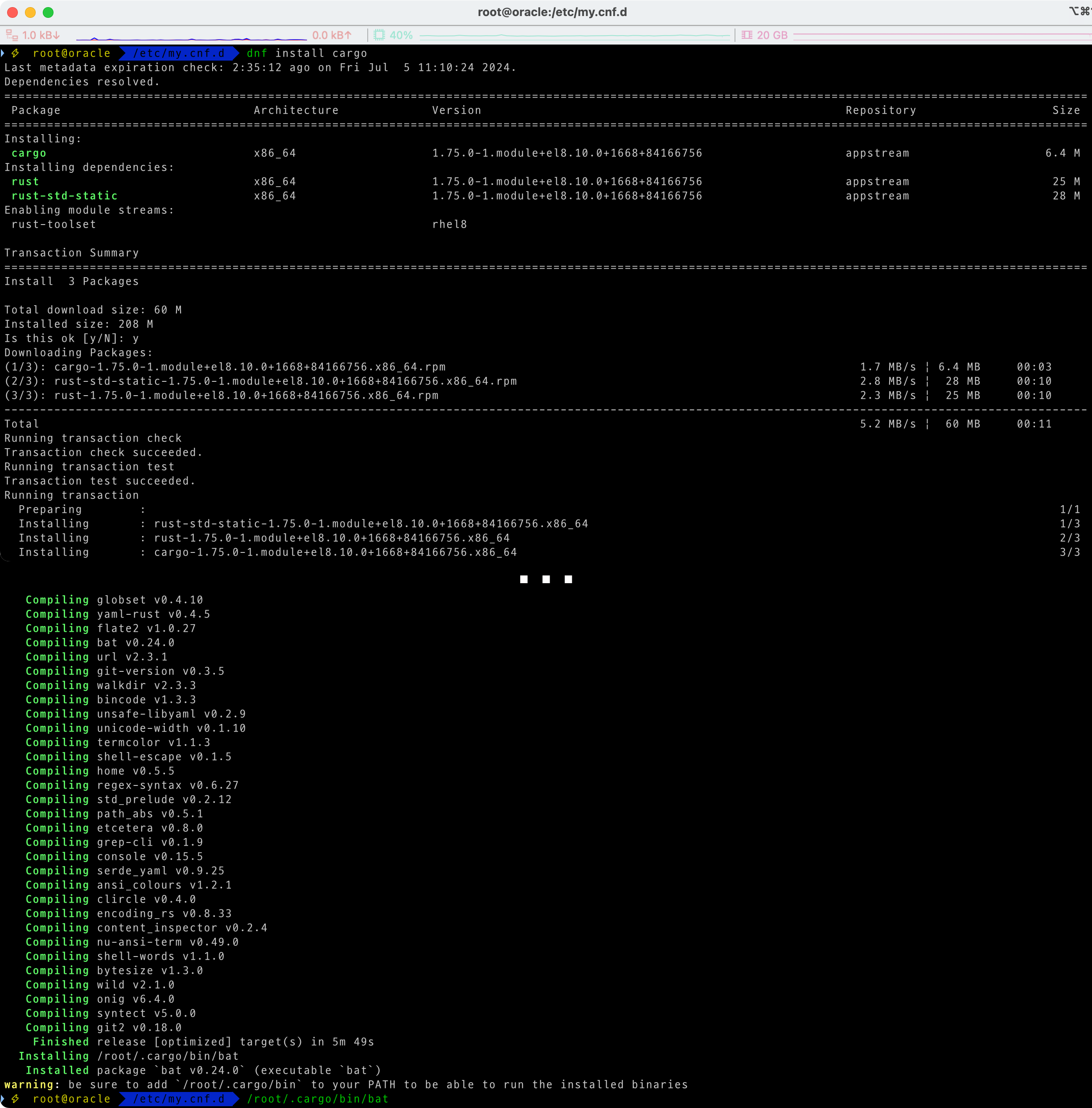
Task: Click the blue mark arrow at bottom prompt
Action: pyautogui.click(x=3, y=1099)
